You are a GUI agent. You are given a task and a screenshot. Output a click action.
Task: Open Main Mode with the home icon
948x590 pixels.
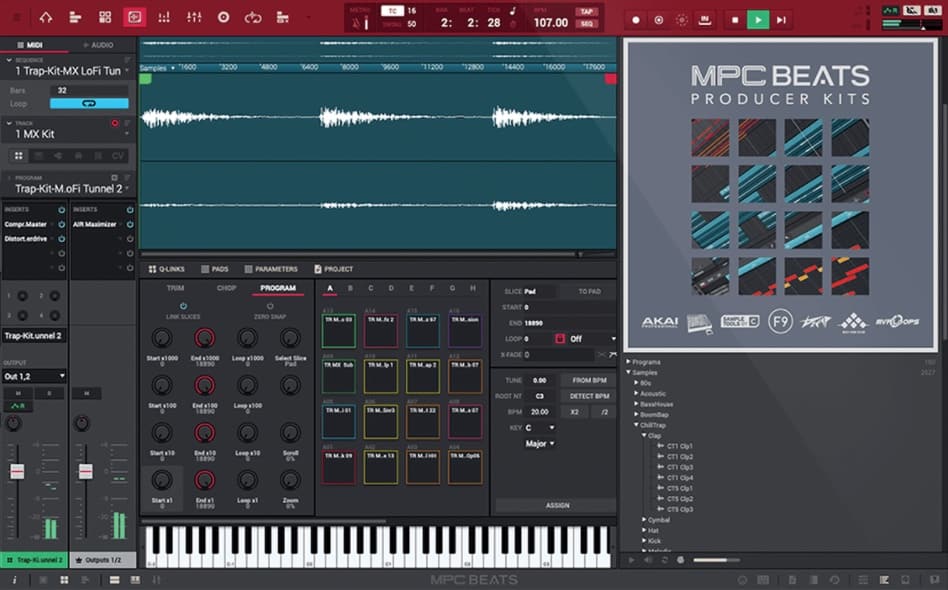tap(47, 17)
